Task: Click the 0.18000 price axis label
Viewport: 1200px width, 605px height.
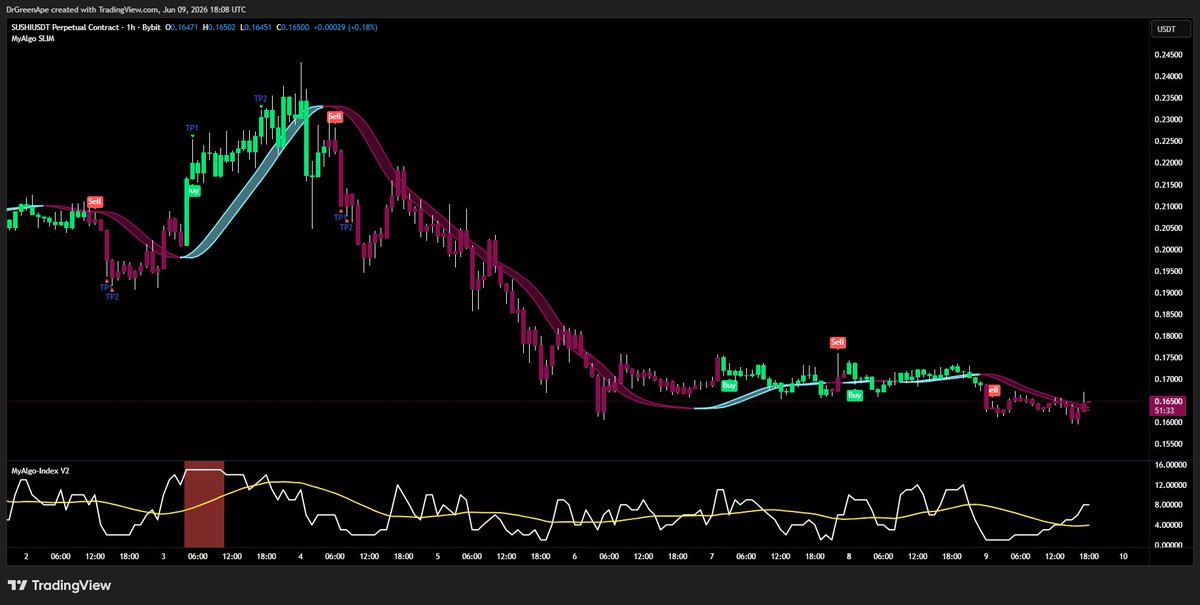Action: [1170, 336]
